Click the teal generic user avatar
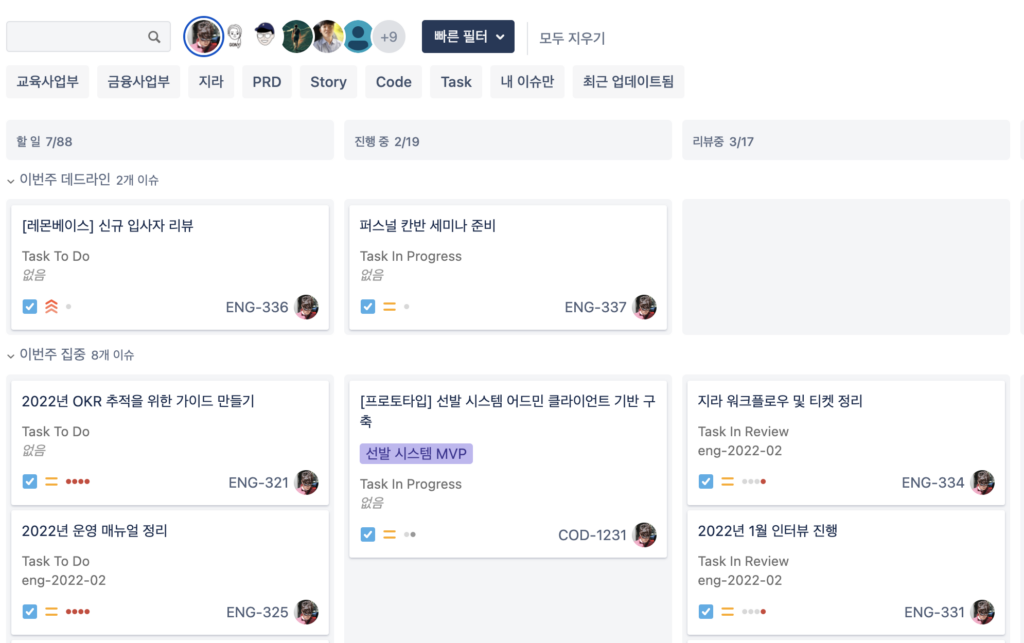This screenshot has width=1024, height=643. (x=358, y=37)
